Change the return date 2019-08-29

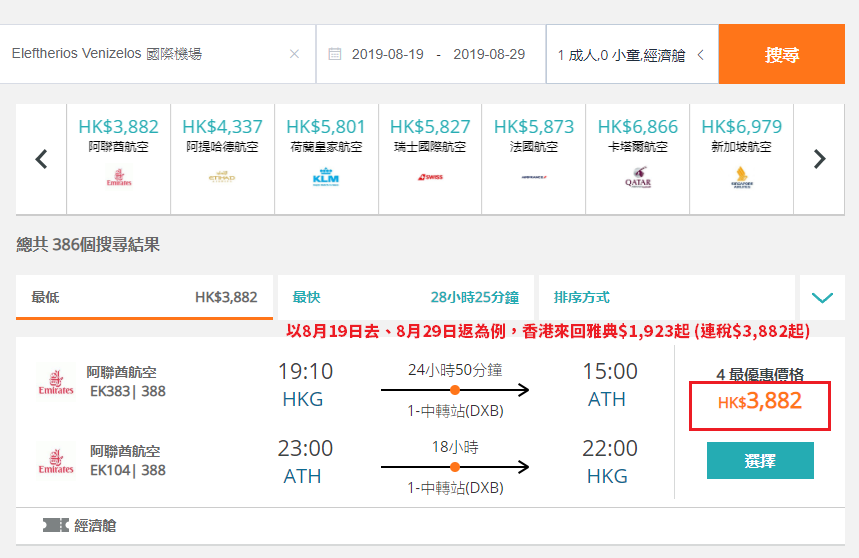pos(489,54)
